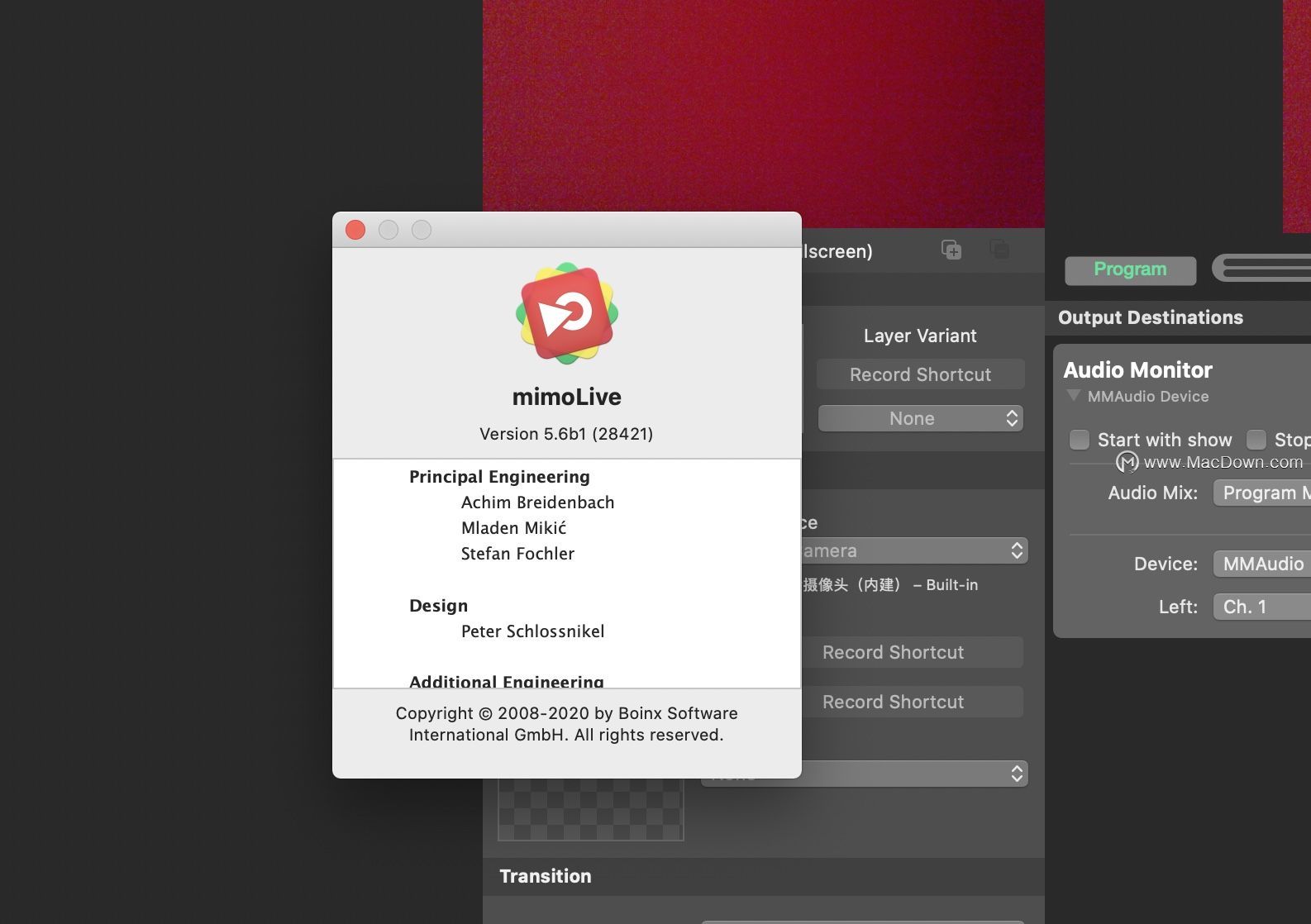
Task: Click the add layer variant icon
Action: point(951,250)
